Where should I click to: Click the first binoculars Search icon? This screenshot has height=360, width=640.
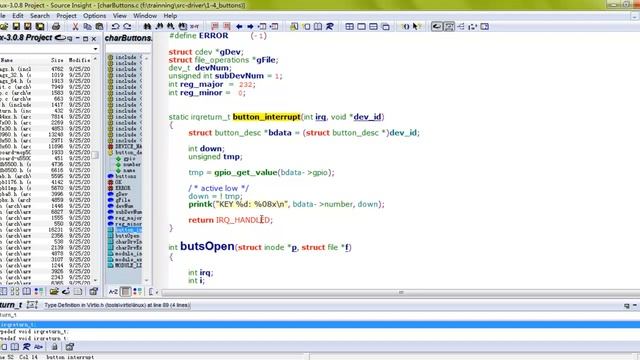coord(147,27)
